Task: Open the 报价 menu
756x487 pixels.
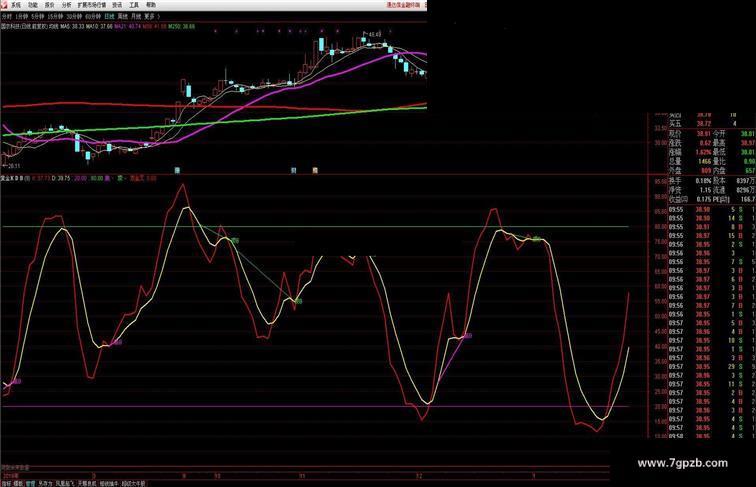Action: tap(50, 5)
